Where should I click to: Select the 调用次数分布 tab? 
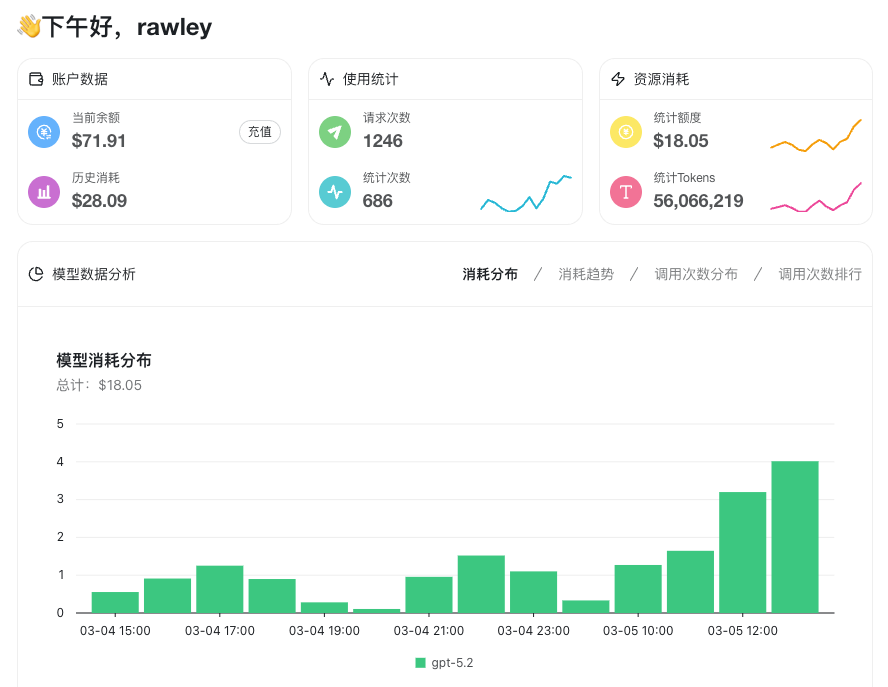pos(696,274)
